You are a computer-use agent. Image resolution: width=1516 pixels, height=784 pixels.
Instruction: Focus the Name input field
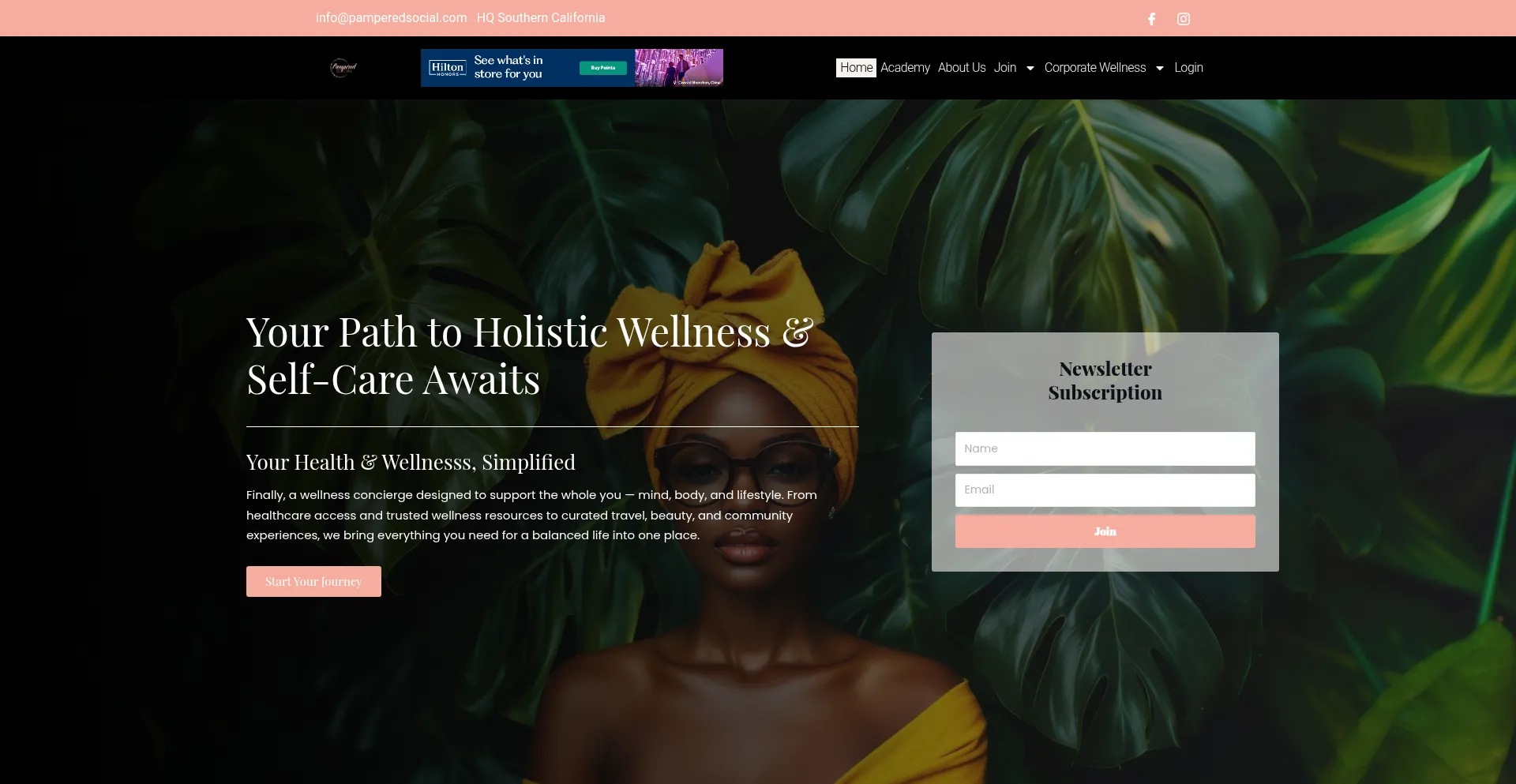pos(1105,448)
